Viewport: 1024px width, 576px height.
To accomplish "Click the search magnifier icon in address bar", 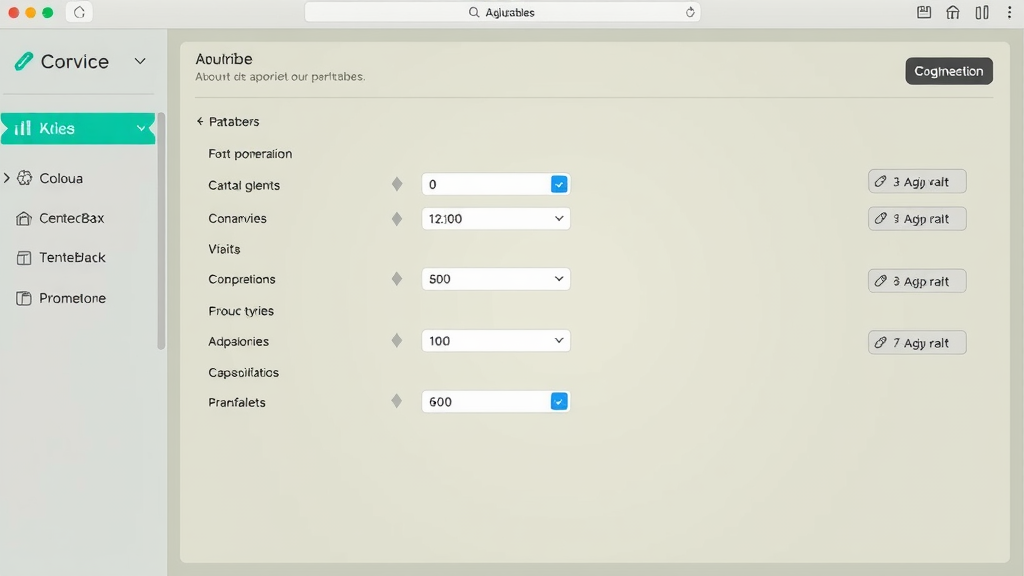I will pos(474,12).
